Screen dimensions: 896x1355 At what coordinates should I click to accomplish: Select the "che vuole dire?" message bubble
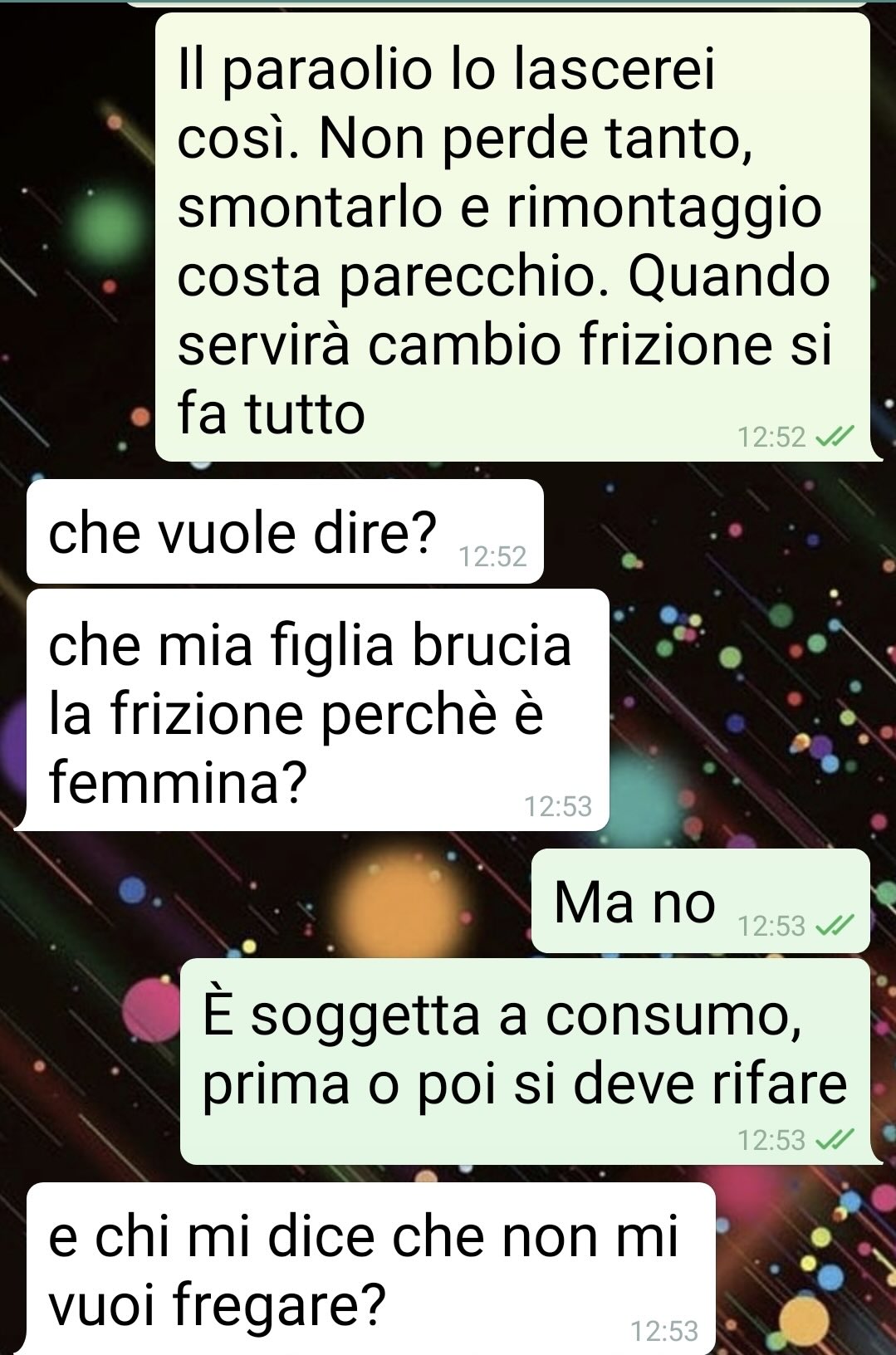pos(285,531)
